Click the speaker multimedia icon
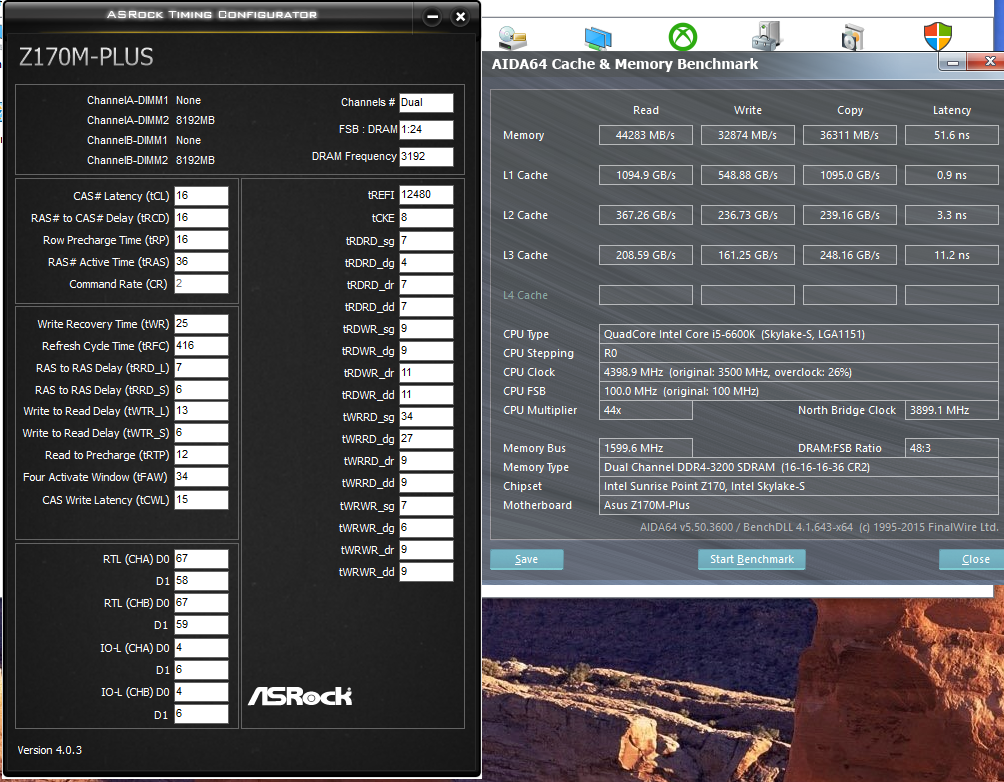Image resolution: width=1004 pixels, height=782 pixels. tap(853, 38)
